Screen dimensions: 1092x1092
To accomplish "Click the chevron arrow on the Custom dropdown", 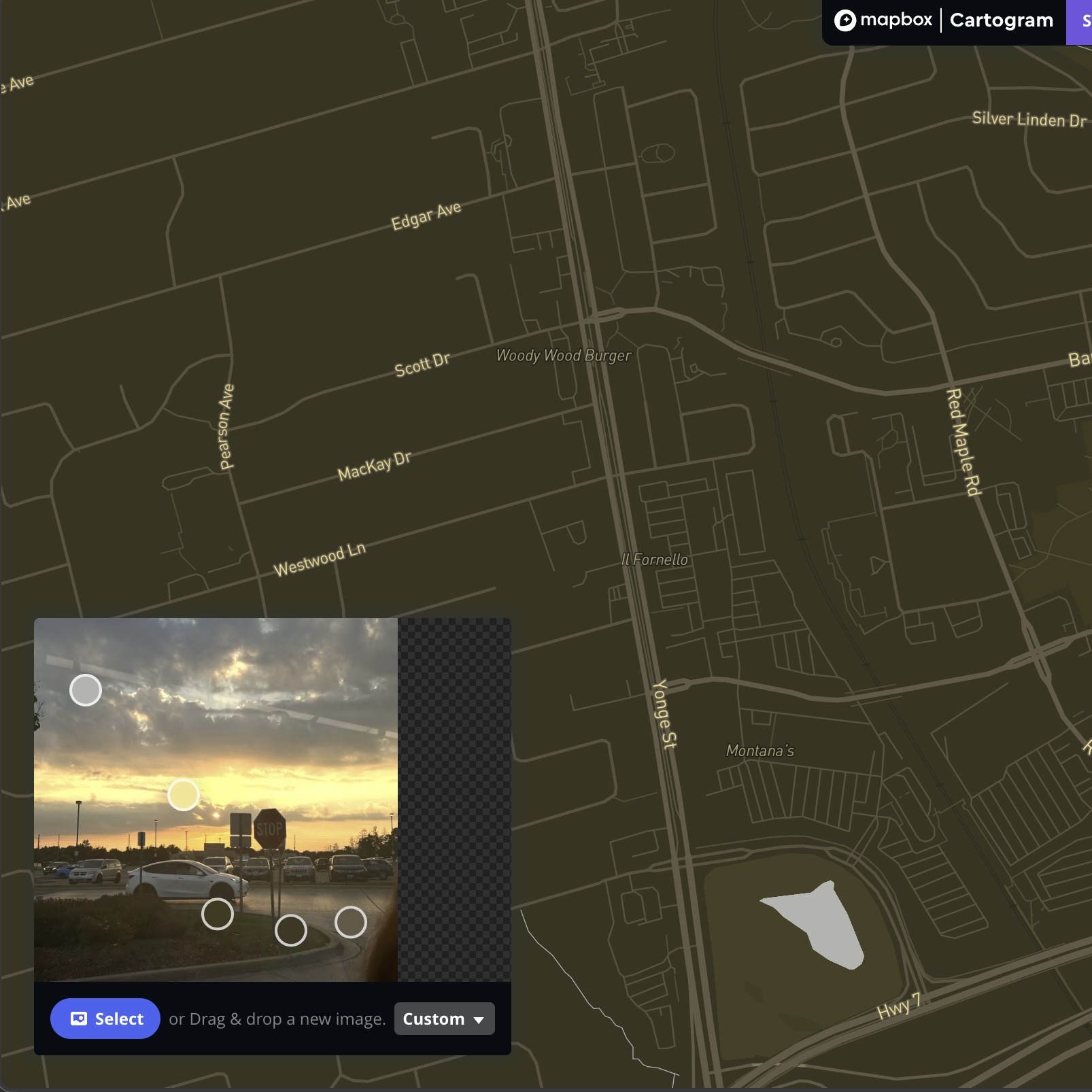I will (478, 1020).
